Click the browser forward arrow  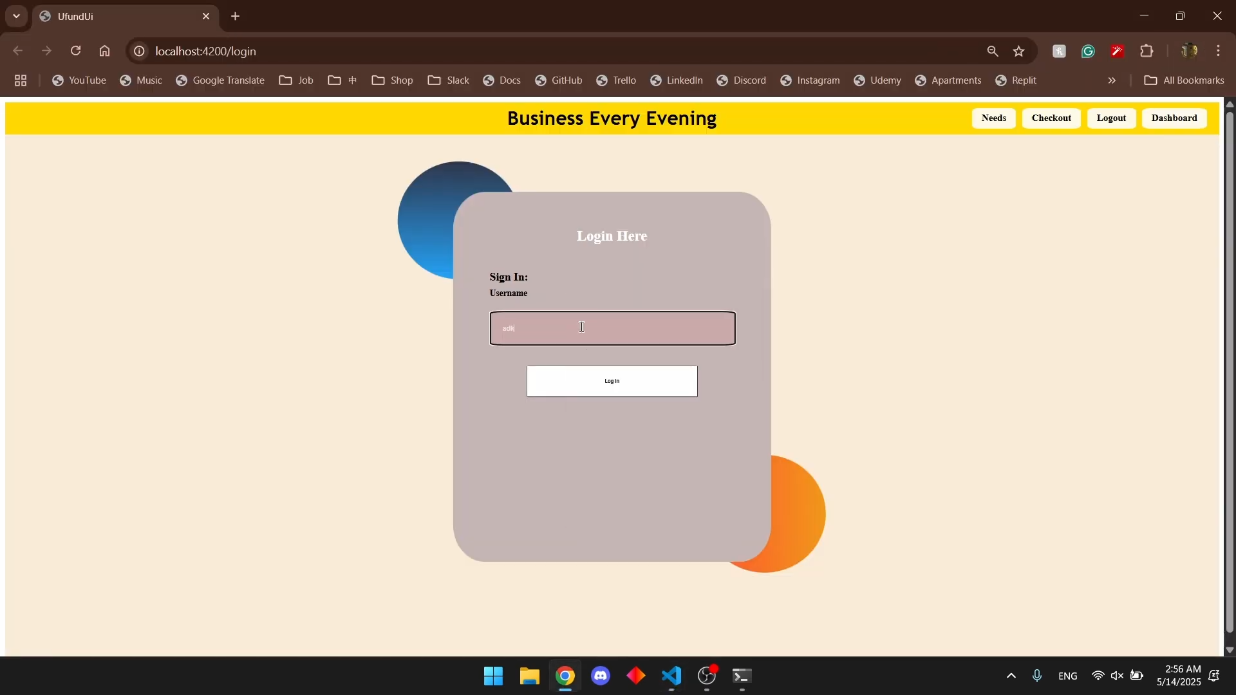47,51
